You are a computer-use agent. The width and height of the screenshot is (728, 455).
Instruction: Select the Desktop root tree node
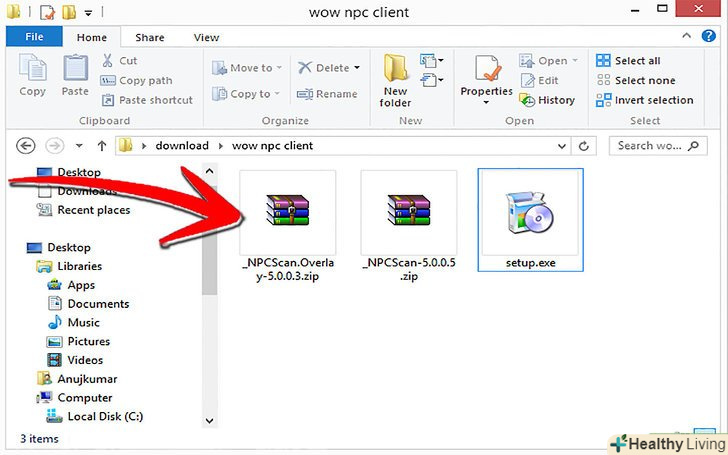click(58, 247)
